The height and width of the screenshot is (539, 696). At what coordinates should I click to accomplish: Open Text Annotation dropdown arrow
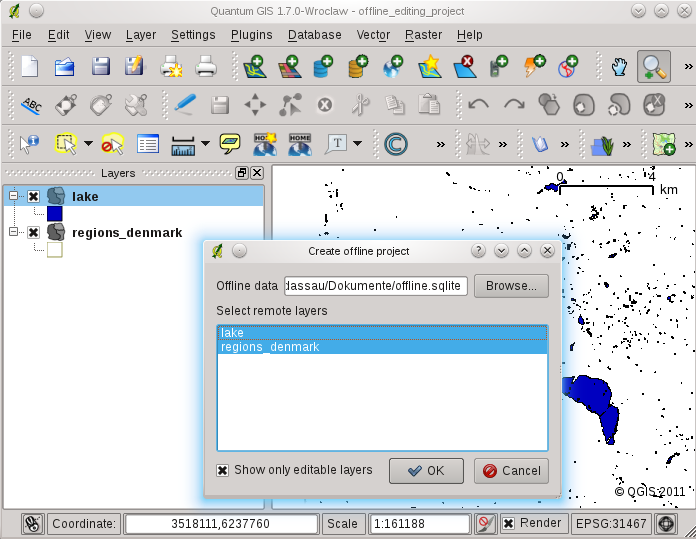[x=357, y=143]
